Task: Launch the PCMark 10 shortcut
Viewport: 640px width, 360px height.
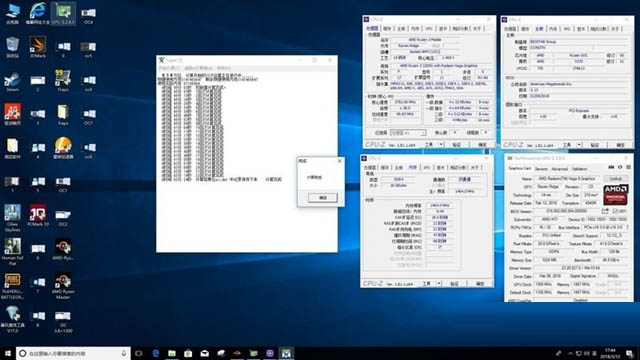Action: pyautogui.click(x=38, y=215)
